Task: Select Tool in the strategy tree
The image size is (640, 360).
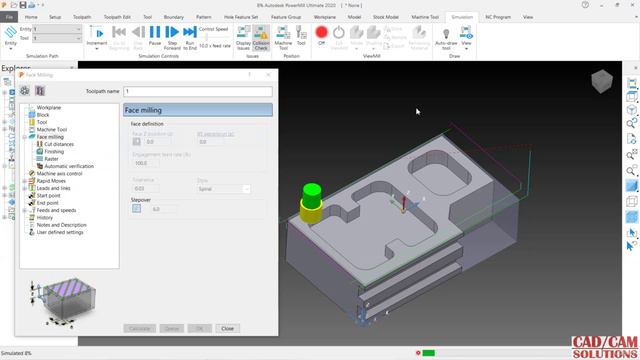Action: point(42,122)
